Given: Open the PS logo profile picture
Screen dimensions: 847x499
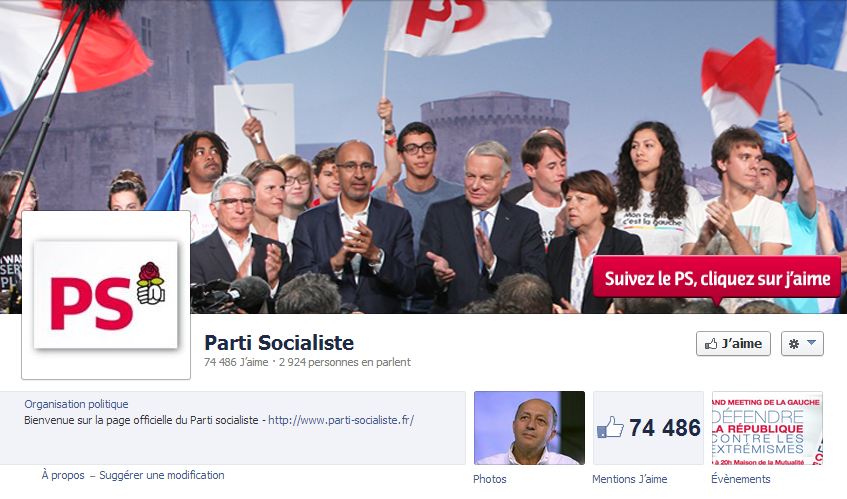Looking at the screenshot, I should click(x=106, y=295).
